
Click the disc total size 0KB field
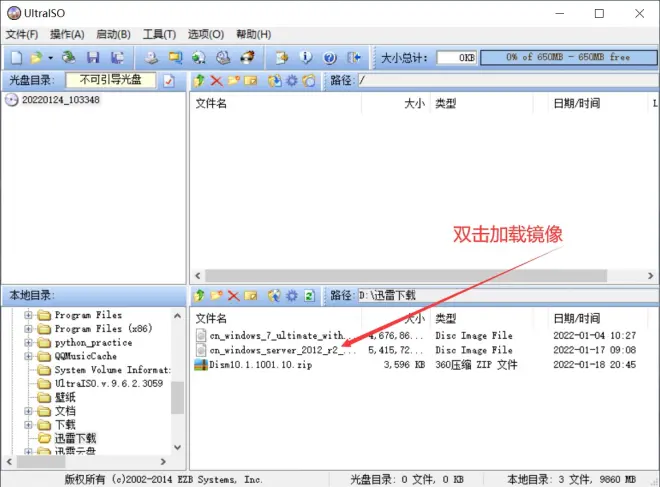(x=457, y=58)
